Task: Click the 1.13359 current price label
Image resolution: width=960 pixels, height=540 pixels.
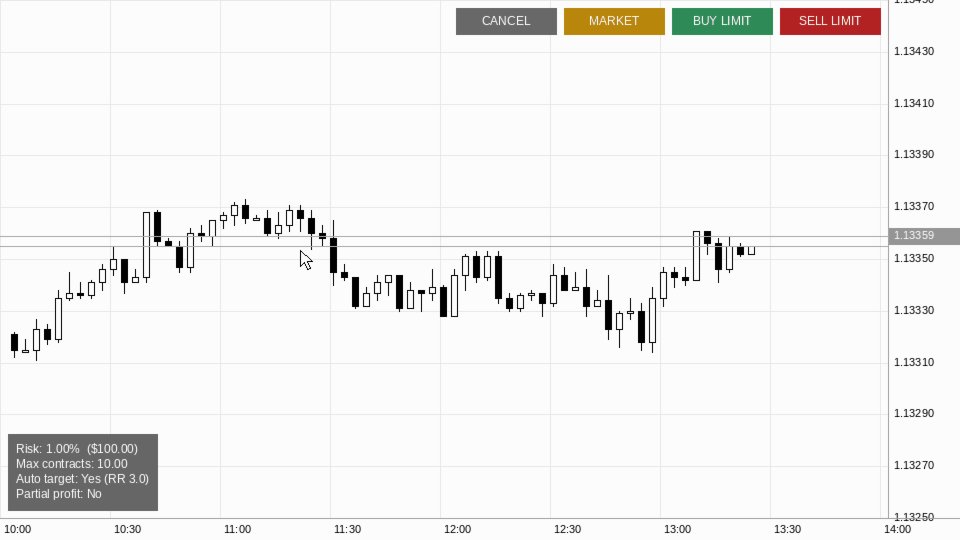Action: (924, 236)
